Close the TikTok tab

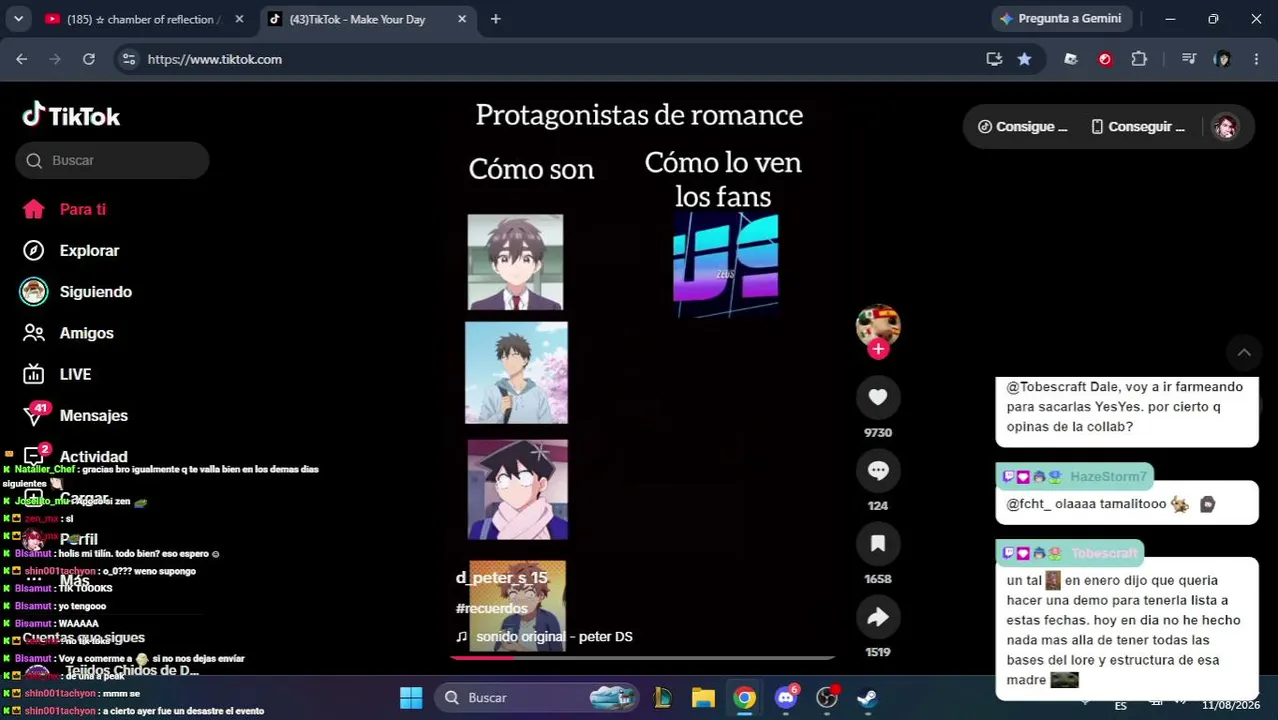[x=462, y=19]
